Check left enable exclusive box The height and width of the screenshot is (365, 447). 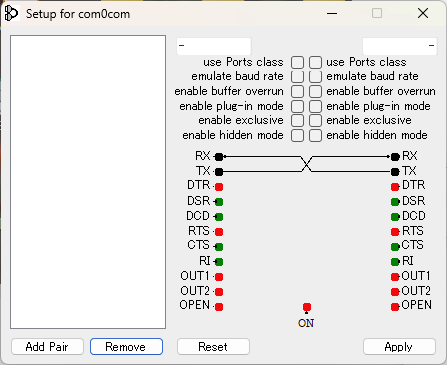(x=297, y=121)
